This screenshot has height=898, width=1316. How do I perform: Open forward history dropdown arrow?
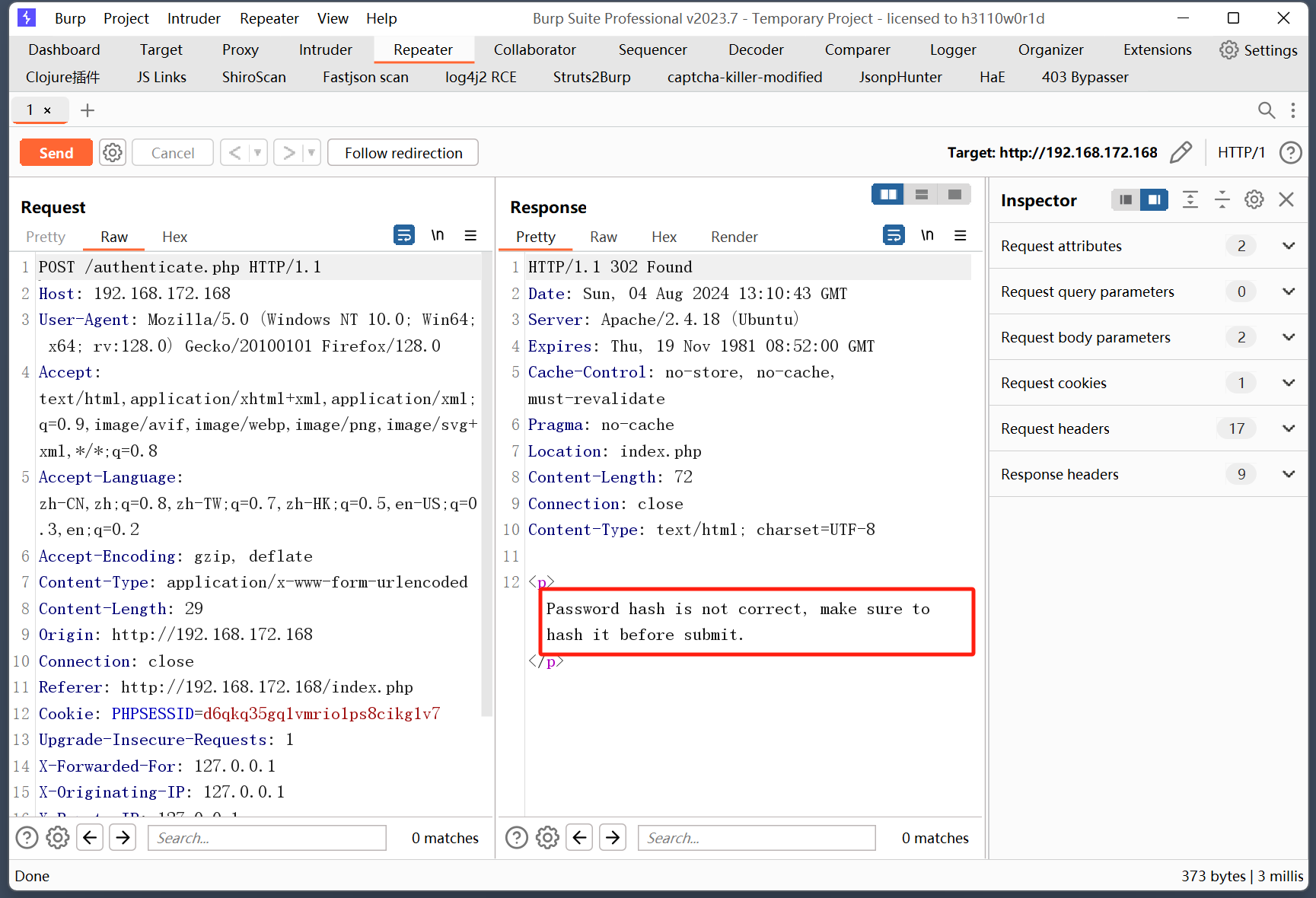click(x=311, y=153)
